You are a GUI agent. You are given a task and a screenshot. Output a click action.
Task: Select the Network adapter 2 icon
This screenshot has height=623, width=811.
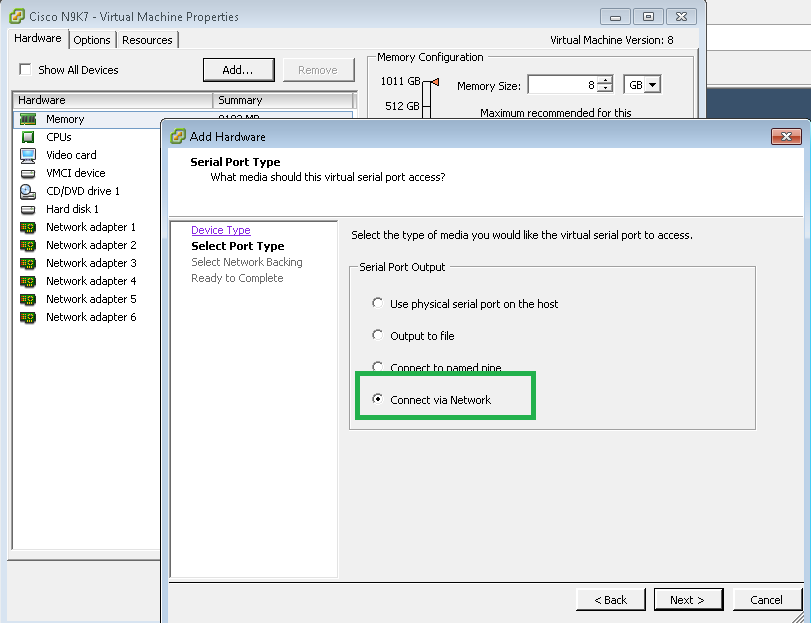[x=28, y=246]
